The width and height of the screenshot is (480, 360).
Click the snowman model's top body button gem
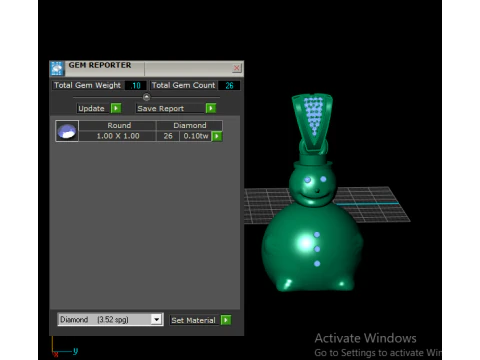(x=317, y=235)
